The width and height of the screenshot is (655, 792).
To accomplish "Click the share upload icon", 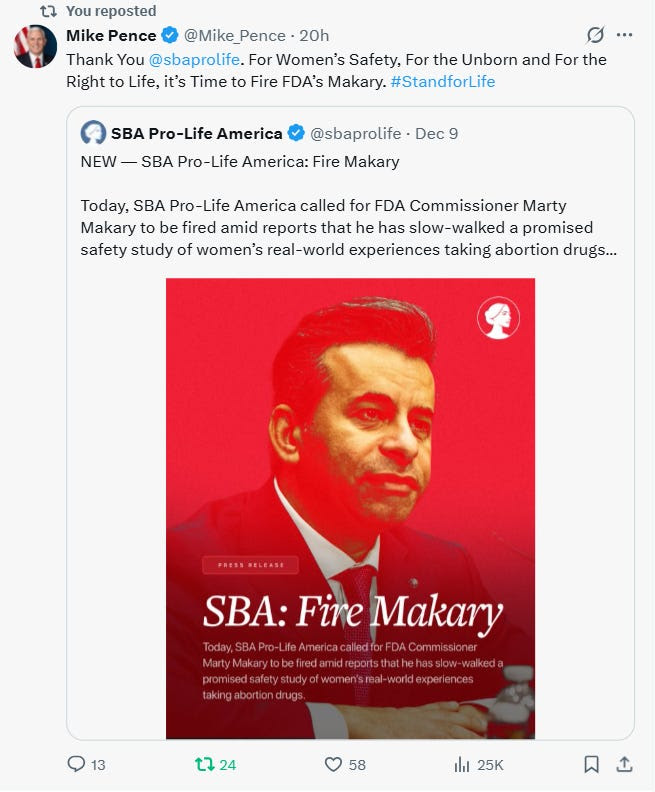I will (624, 765).
